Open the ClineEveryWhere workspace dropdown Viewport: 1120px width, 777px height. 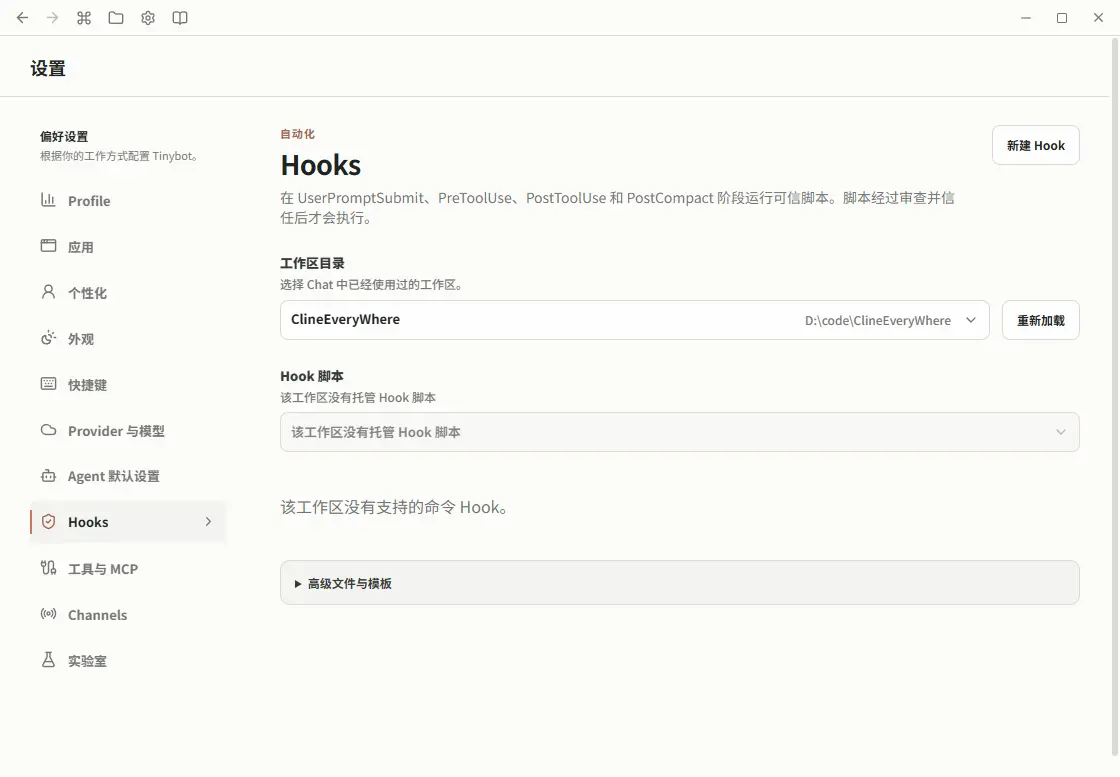(634, 320)
